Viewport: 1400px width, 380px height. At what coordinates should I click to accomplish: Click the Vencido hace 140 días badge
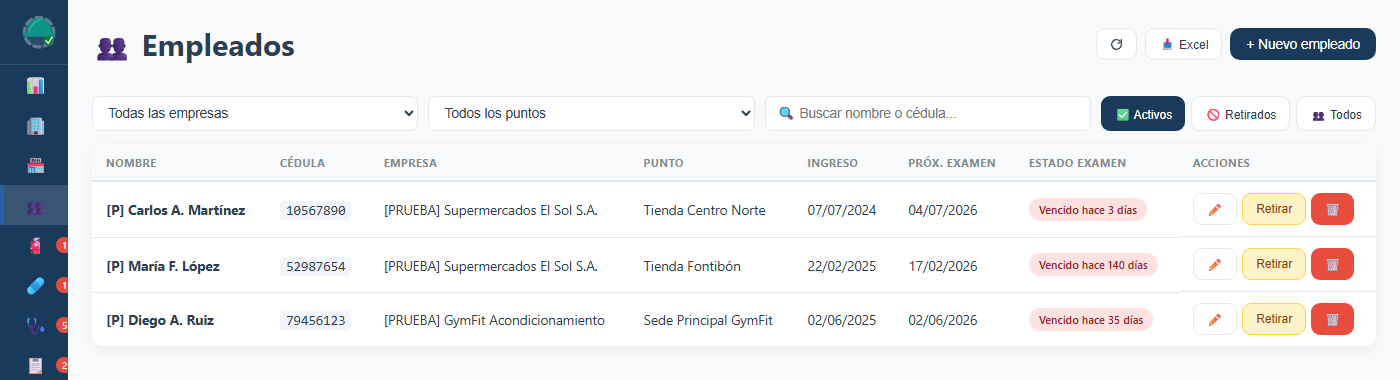pos(1093,265)
